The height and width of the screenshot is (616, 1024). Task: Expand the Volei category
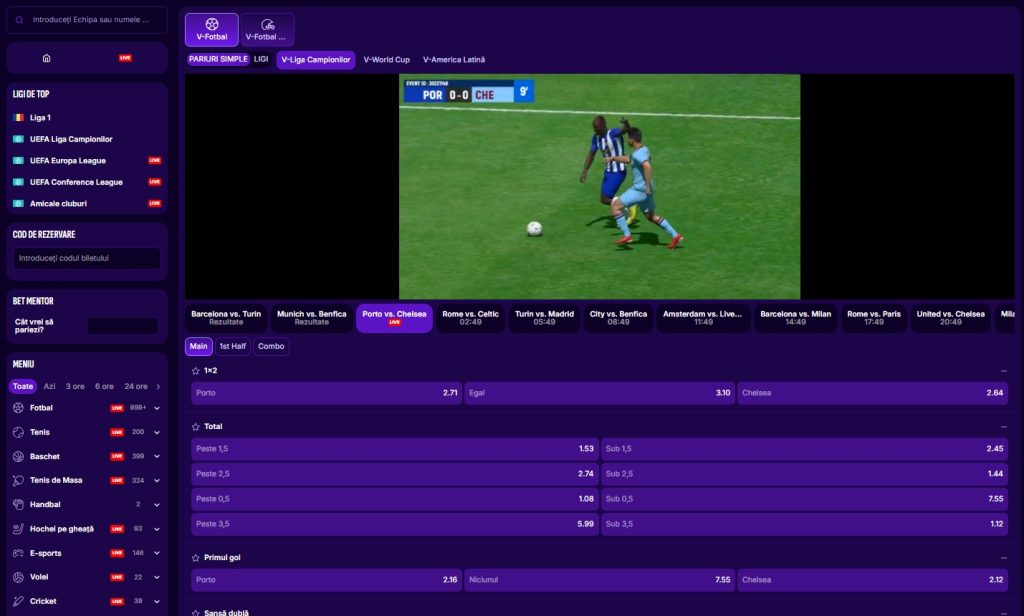click(x=157, y=577)
